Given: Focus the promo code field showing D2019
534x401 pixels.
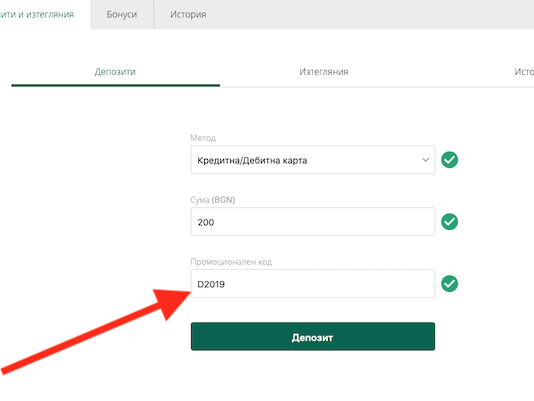Looking at the screenshot, I should 313,283.
